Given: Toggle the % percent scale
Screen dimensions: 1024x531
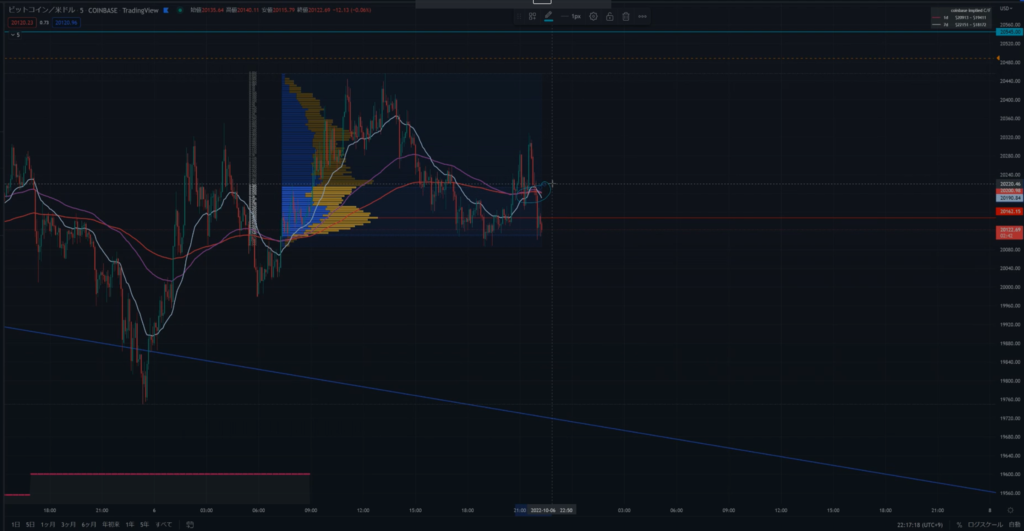Looking at the screenshot, I should (959, 524).
